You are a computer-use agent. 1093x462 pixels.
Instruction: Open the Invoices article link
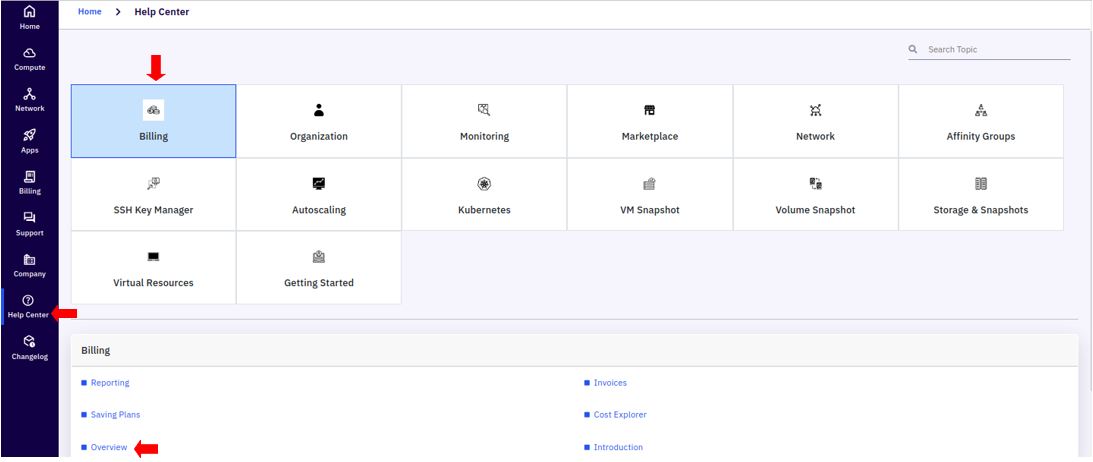[x=610, y=383]
